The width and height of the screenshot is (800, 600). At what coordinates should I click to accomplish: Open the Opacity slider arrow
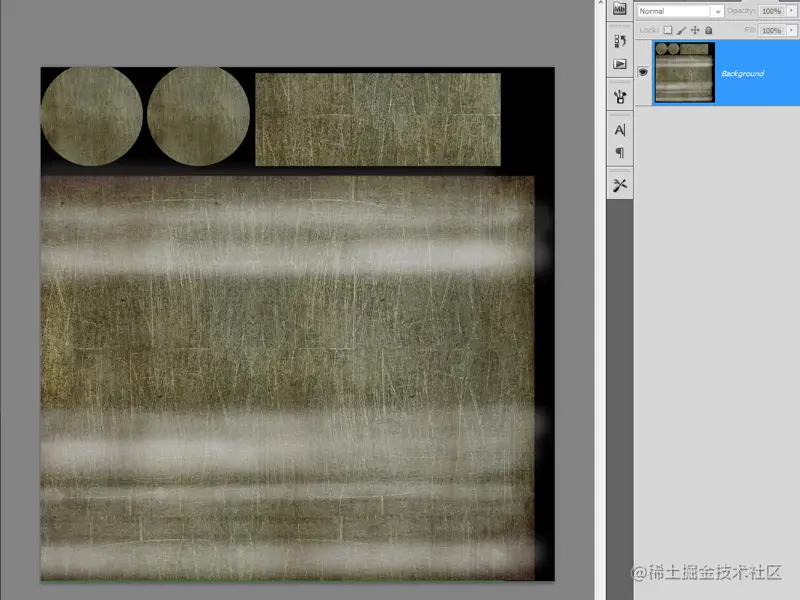coord(791,11)
